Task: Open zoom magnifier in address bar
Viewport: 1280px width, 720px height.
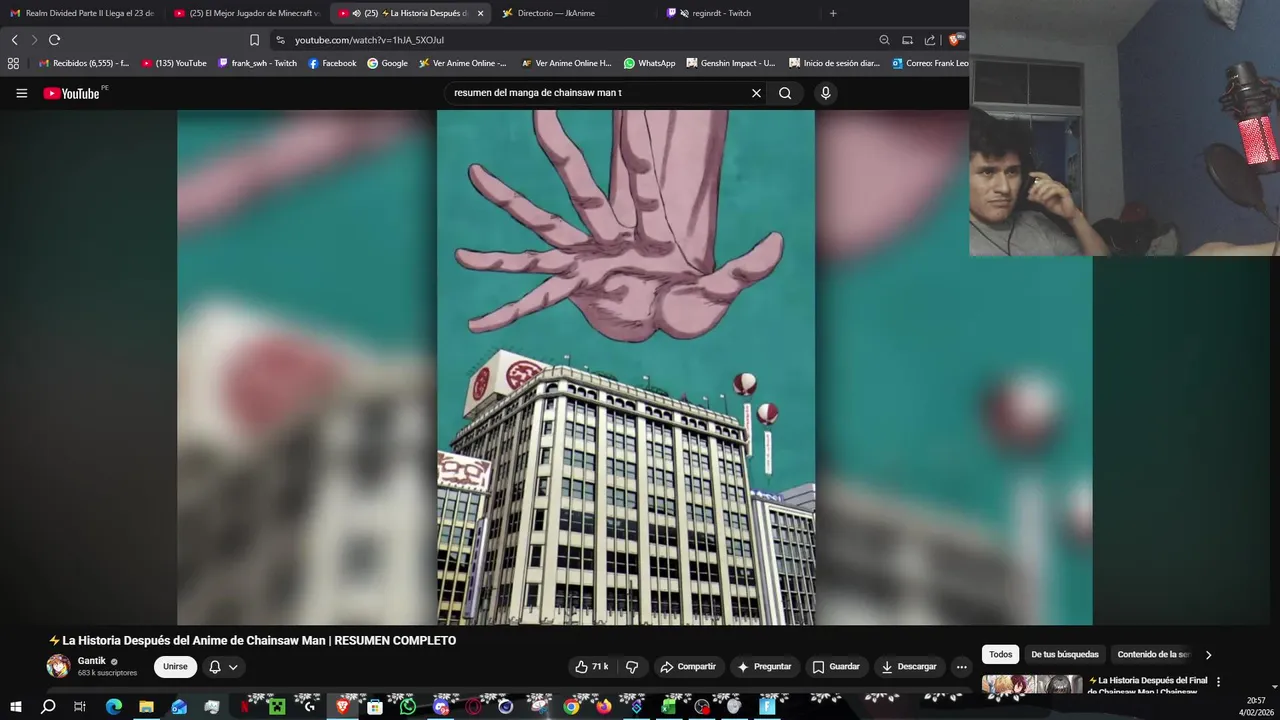Action: pyautogui.click(x=884, y=40)
